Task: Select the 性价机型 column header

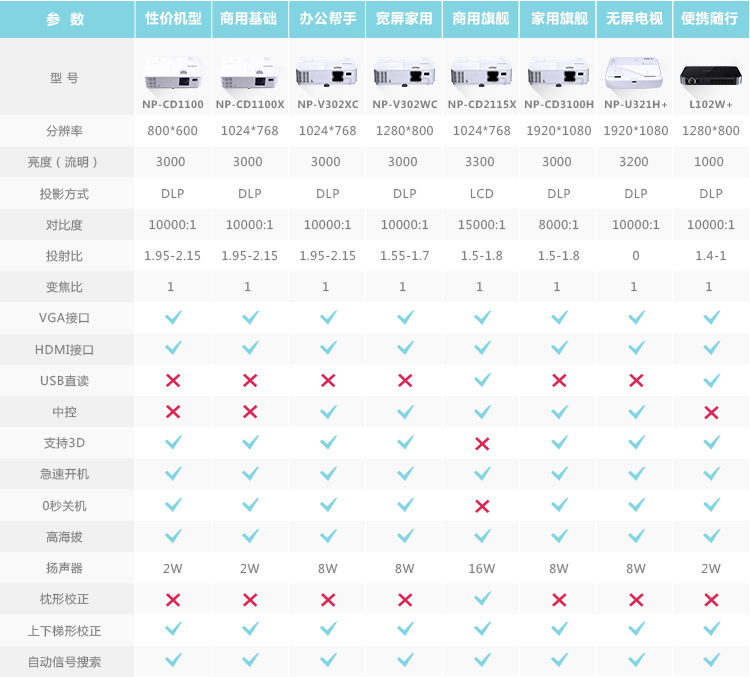Action: click(x=173, y=19)
